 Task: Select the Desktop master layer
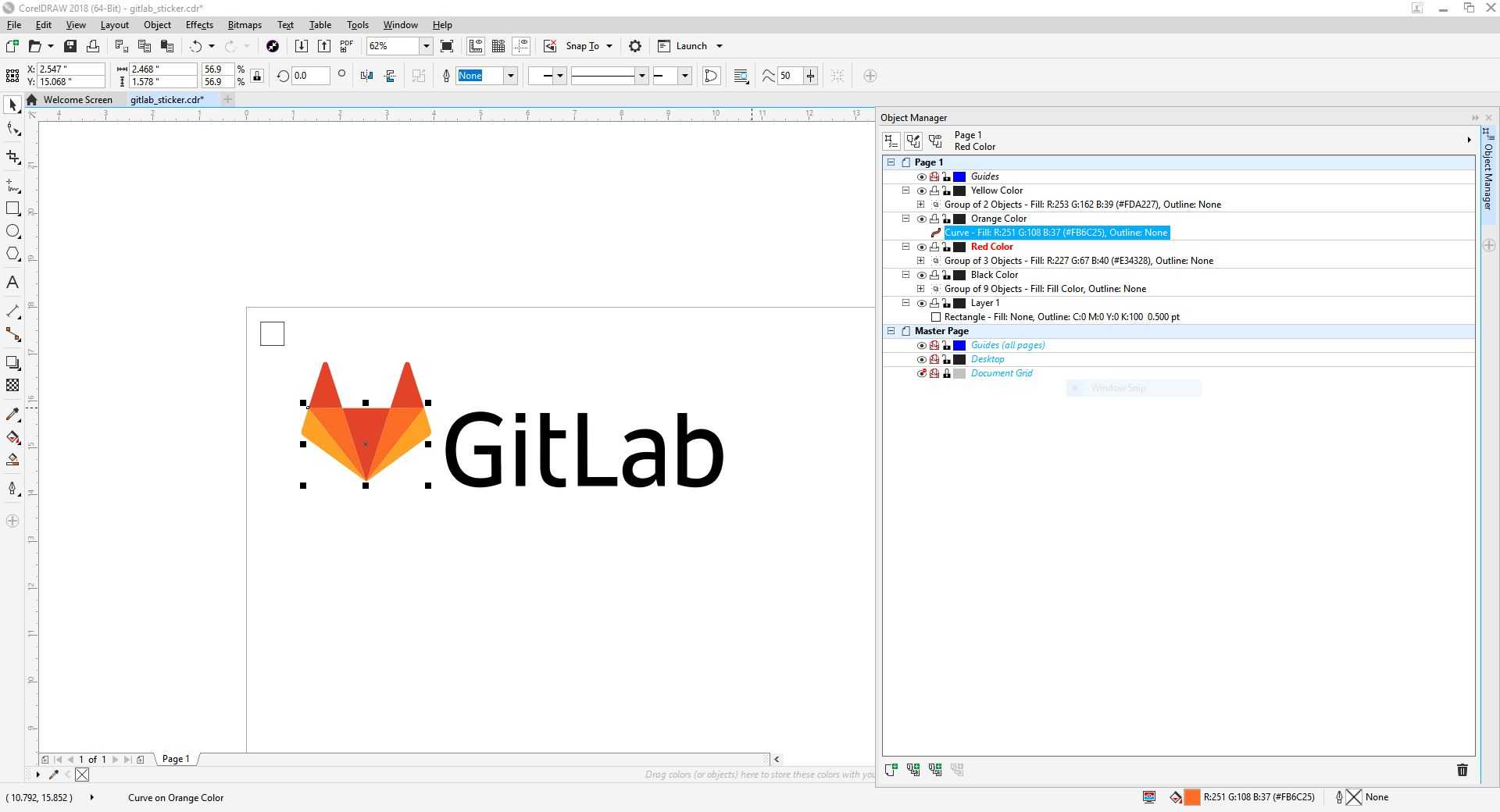pyautogui.click(x=987, y=359)
